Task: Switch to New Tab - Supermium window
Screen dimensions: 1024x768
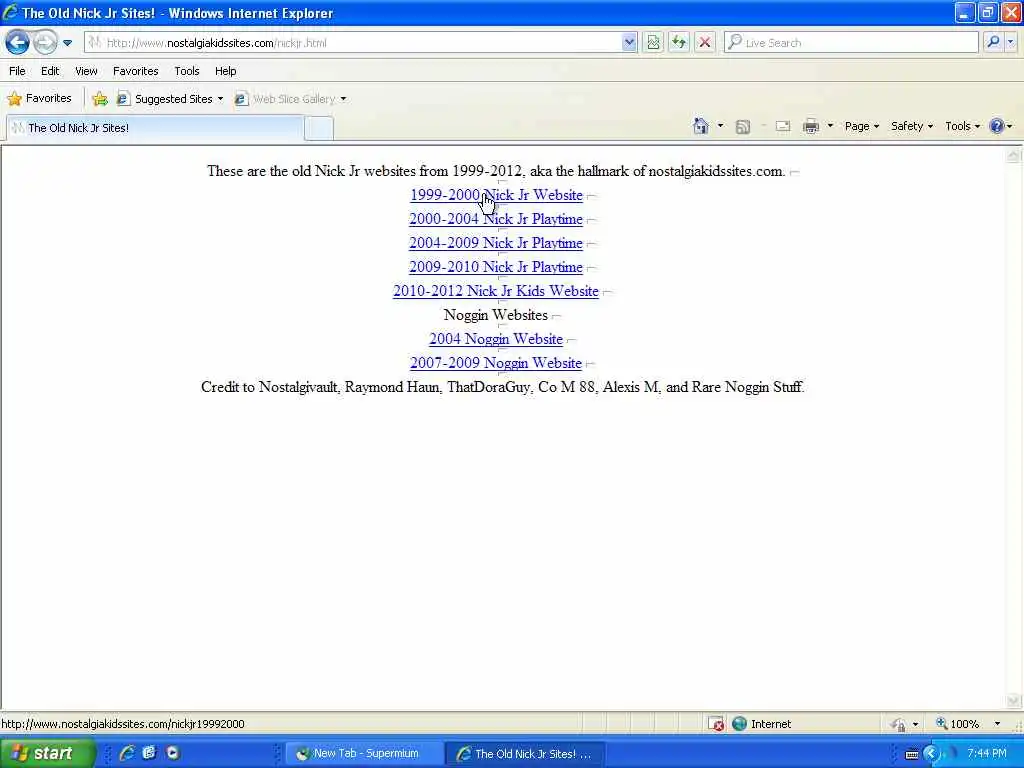Action: pos(364,754)
